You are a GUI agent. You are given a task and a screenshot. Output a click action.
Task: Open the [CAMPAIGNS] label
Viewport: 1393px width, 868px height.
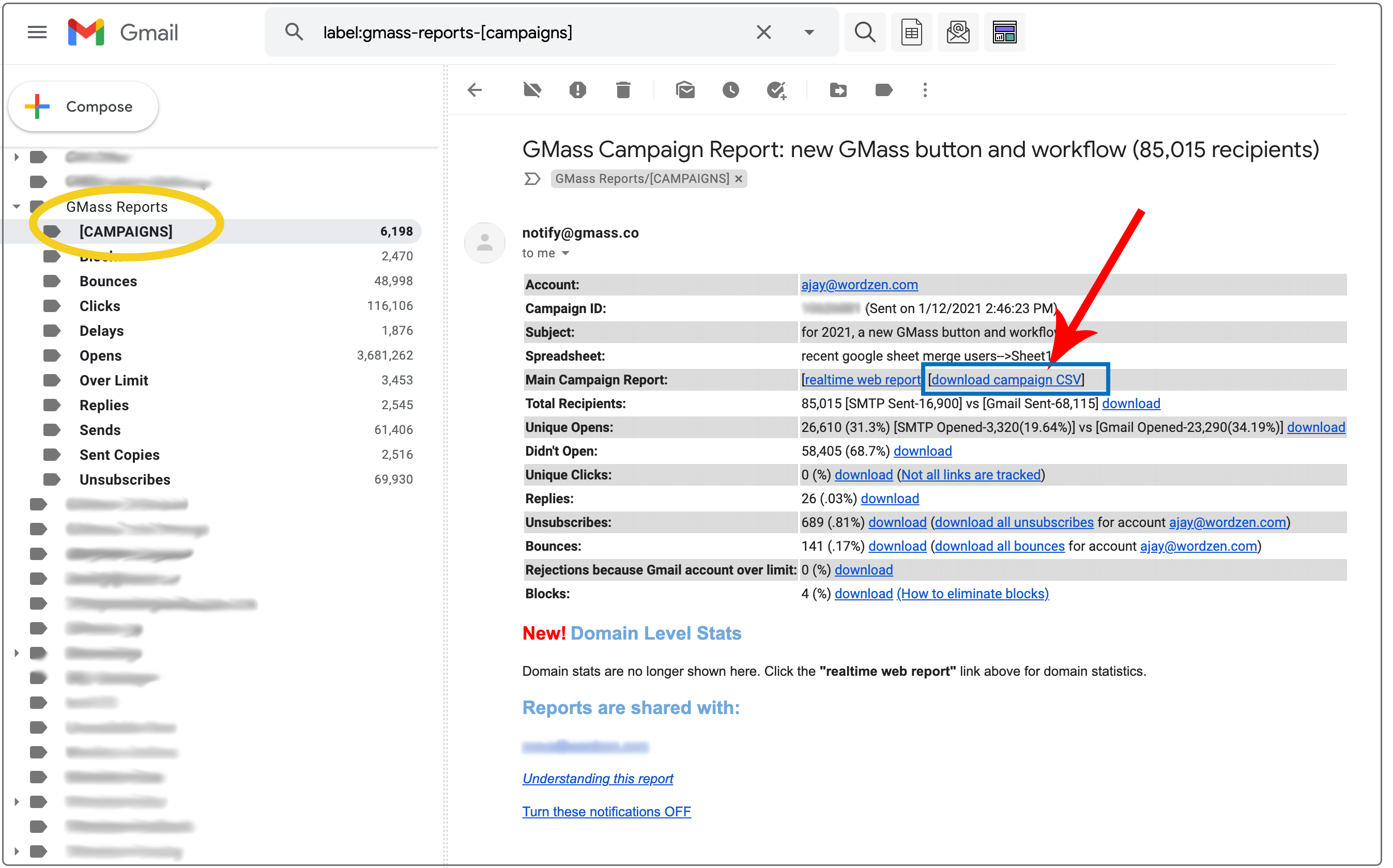point(126,232)
